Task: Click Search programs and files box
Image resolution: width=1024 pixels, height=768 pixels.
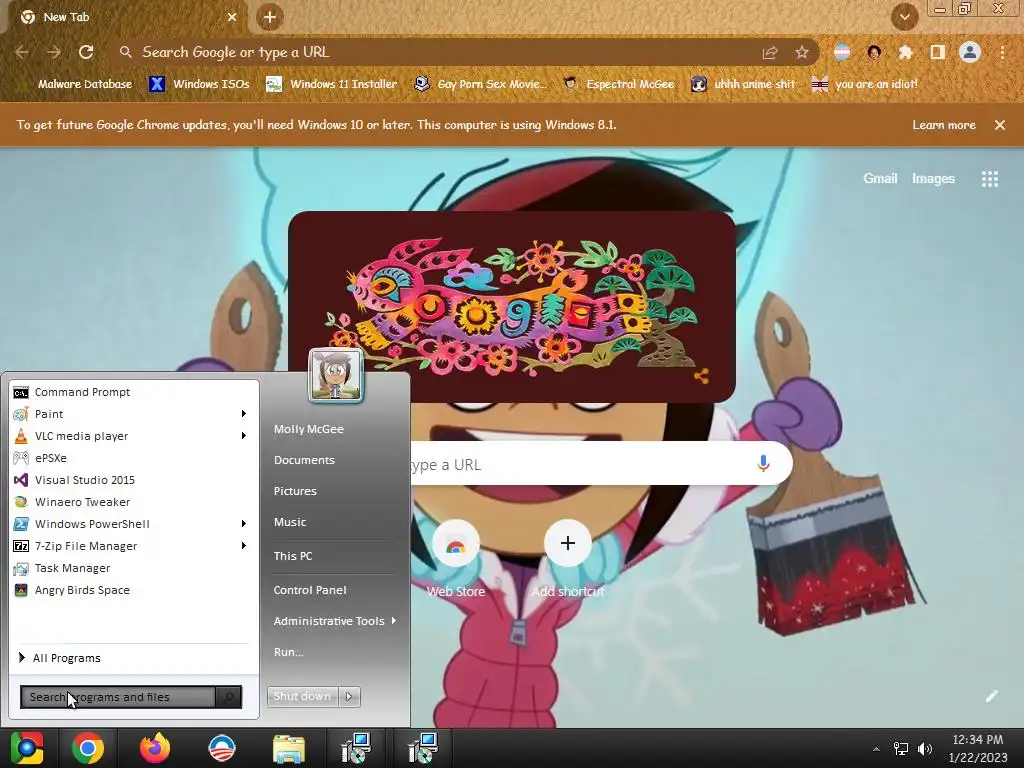Action: pos(118,697)
